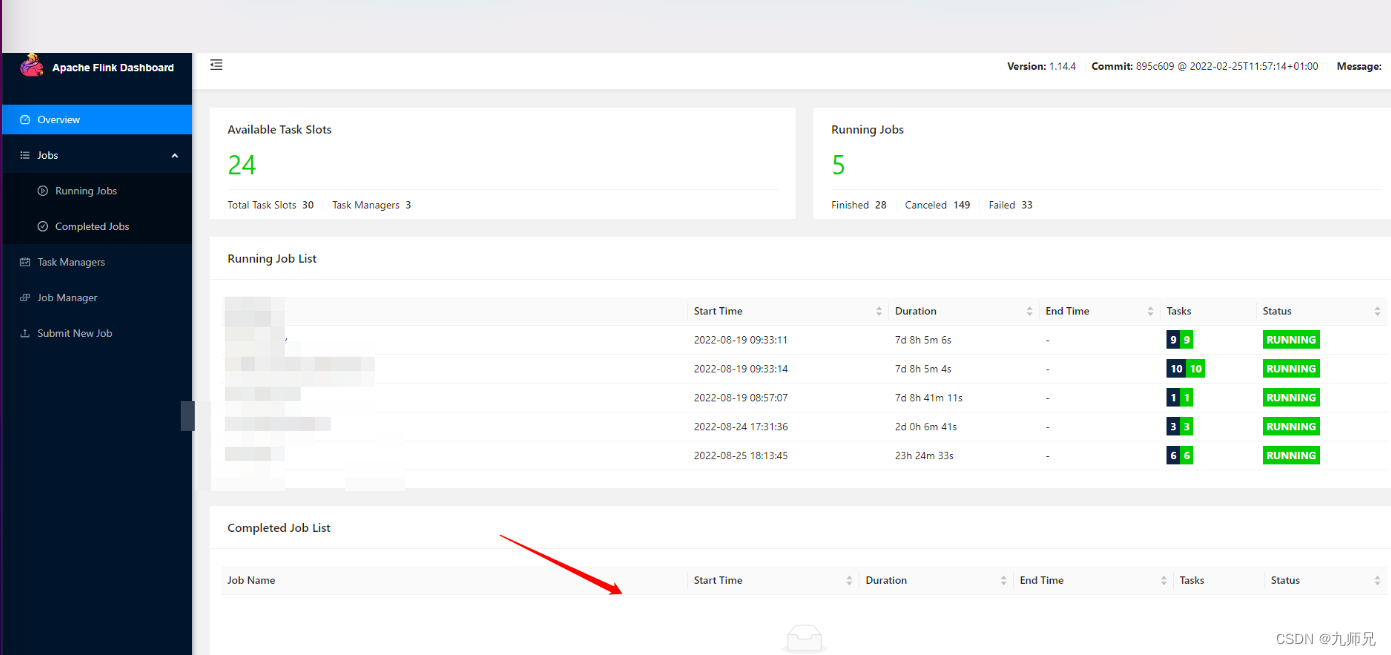
Task: Click the Task Managers schedule icon
Action: (26, 262)
